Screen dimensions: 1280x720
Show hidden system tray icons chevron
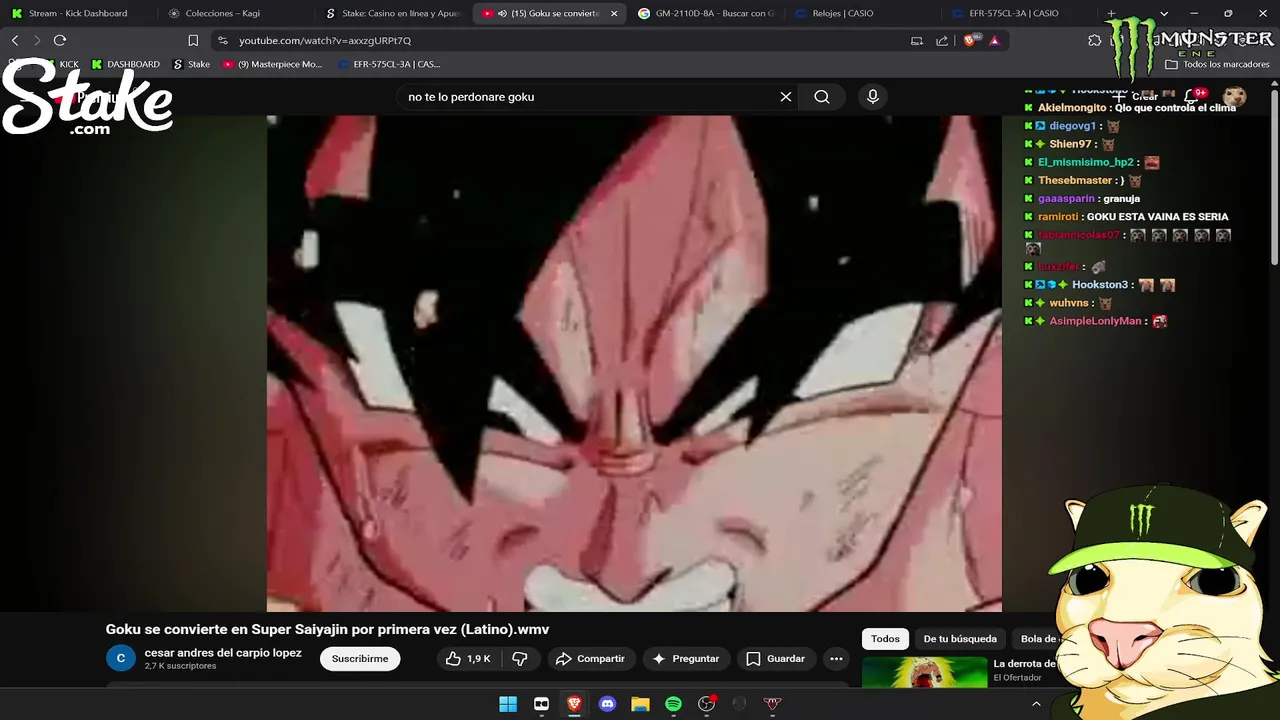pyautogui.click(x=1036, y=704)
